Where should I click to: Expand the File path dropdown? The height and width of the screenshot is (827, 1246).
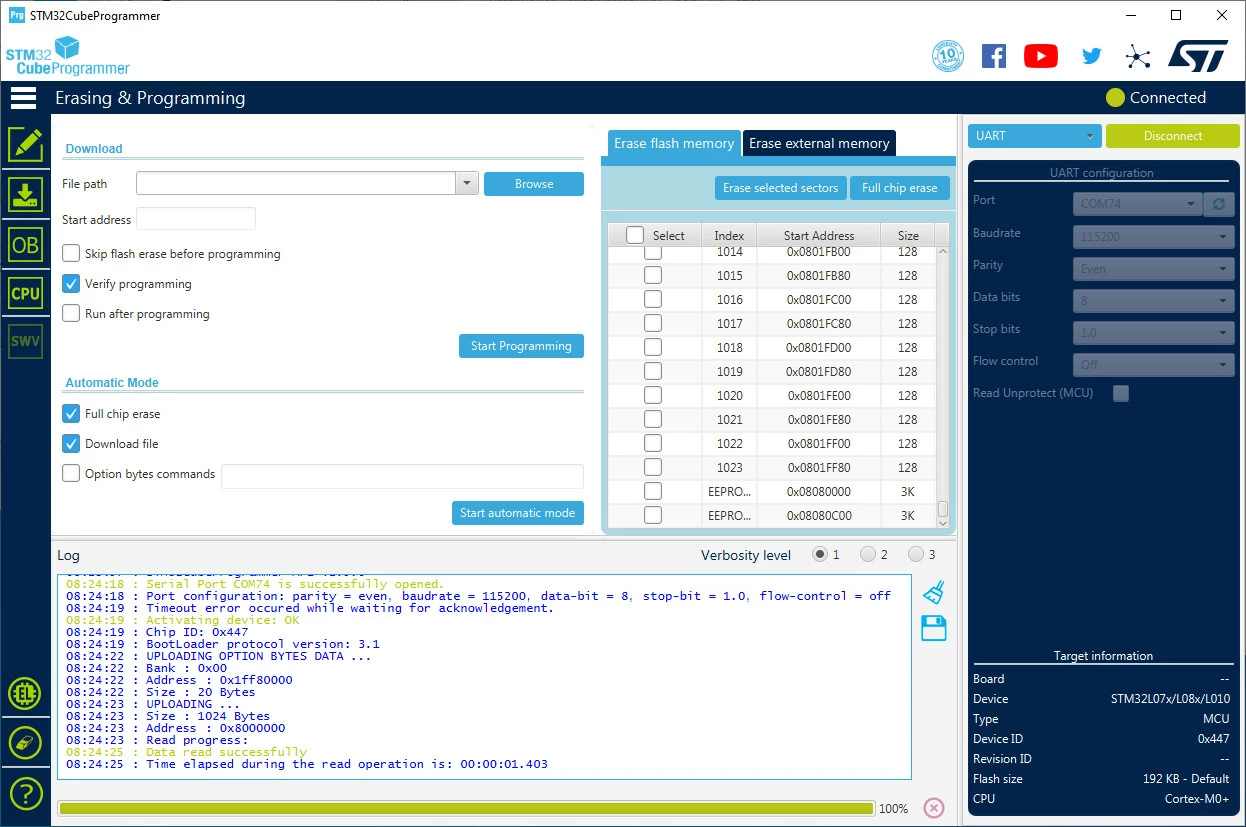point(467,184)
